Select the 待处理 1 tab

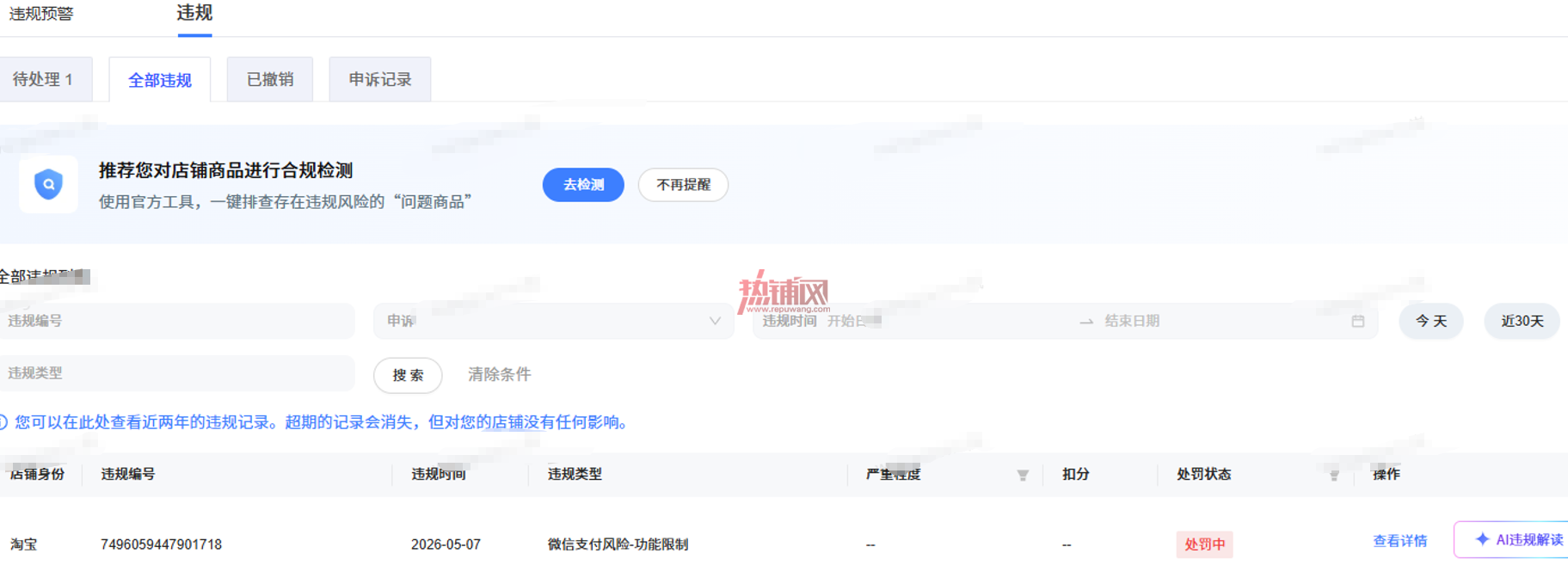[44, 79]
